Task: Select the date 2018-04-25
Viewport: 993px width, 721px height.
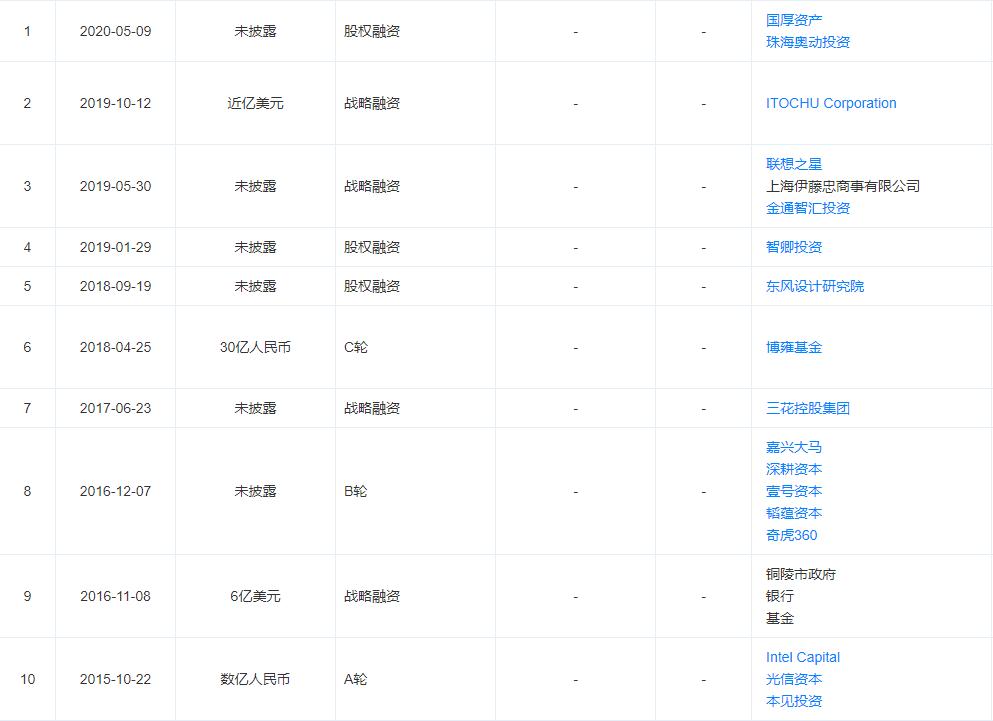Action: [x=115, y=347]
